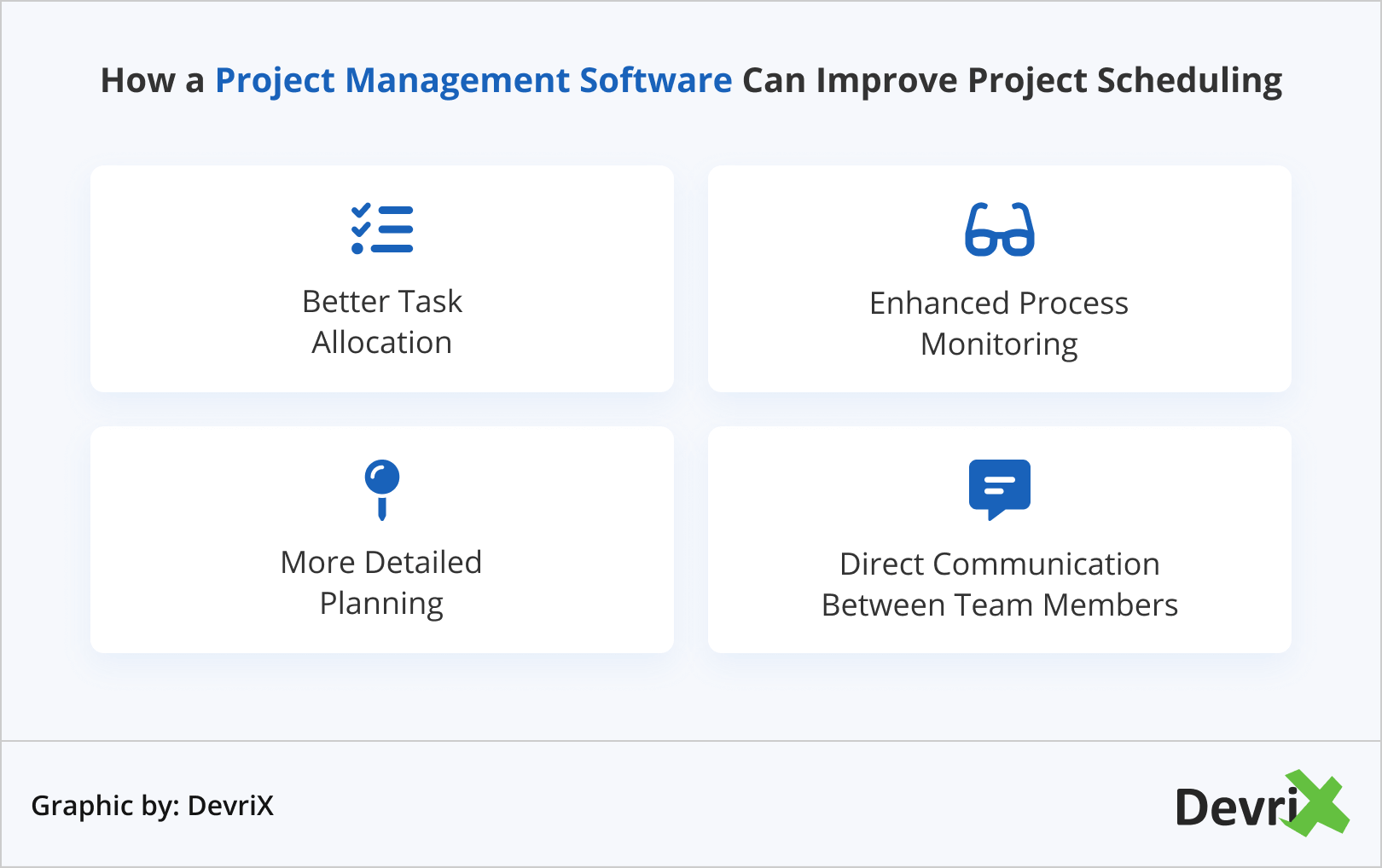The height and width of the screenshot is (868, 1382).
Task: Select the "More Detailed" text line
Action: click(382, 563)
